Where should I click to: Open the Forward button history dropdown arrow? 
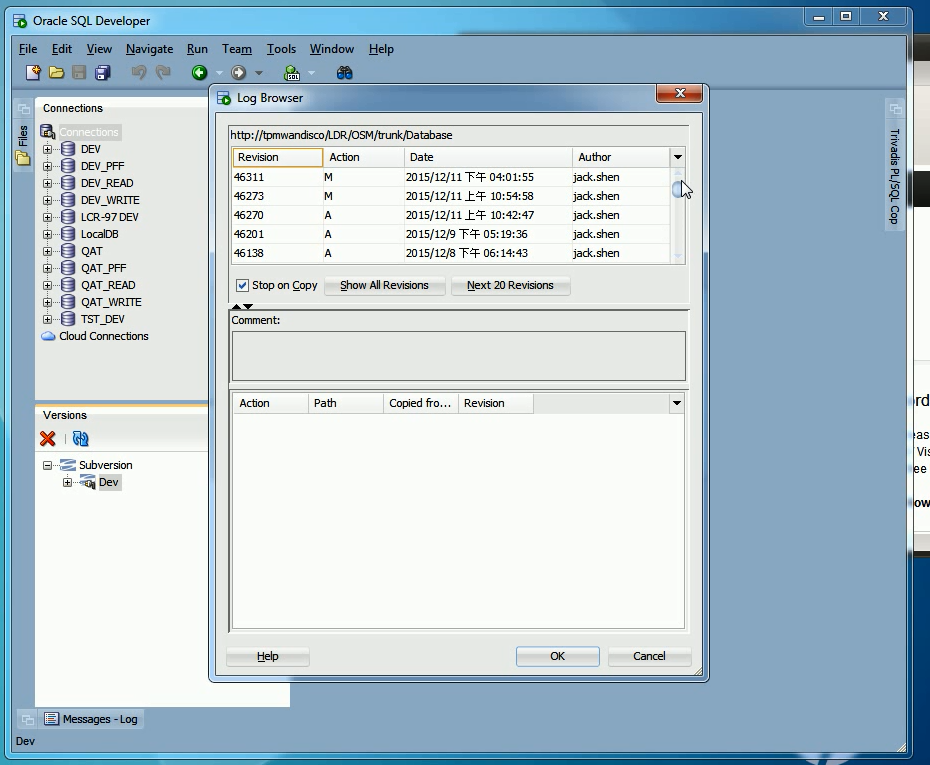[259, 73]
